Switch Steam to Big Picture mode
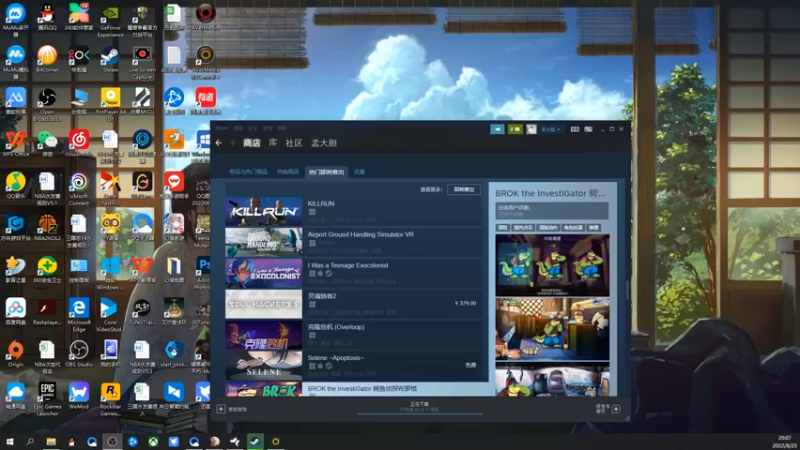The height and width of the screenshot is (450, 800). 588,129
